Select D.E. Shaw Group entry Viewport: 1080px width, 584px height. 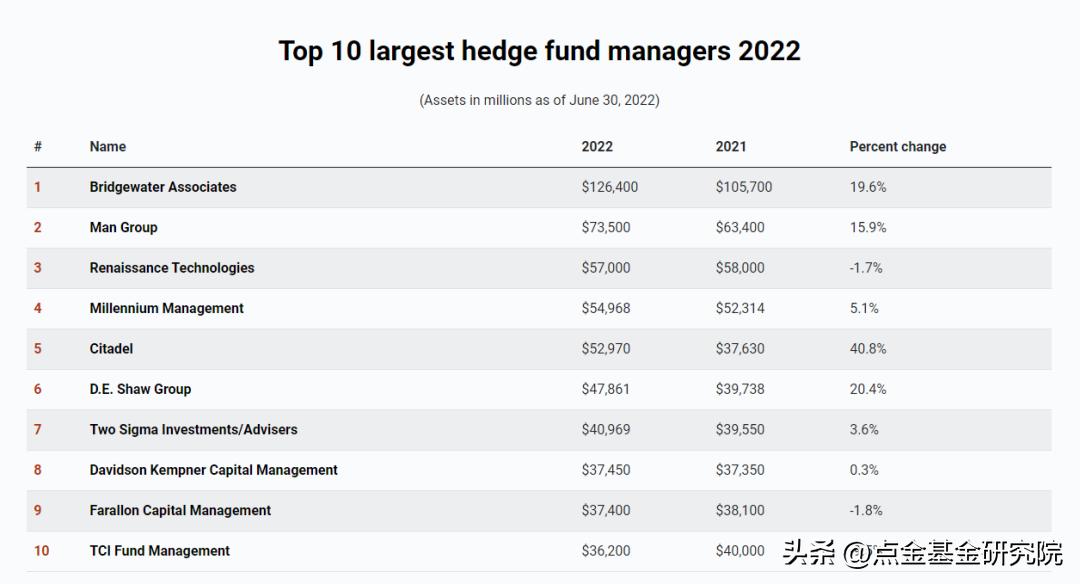coord(140,389)
